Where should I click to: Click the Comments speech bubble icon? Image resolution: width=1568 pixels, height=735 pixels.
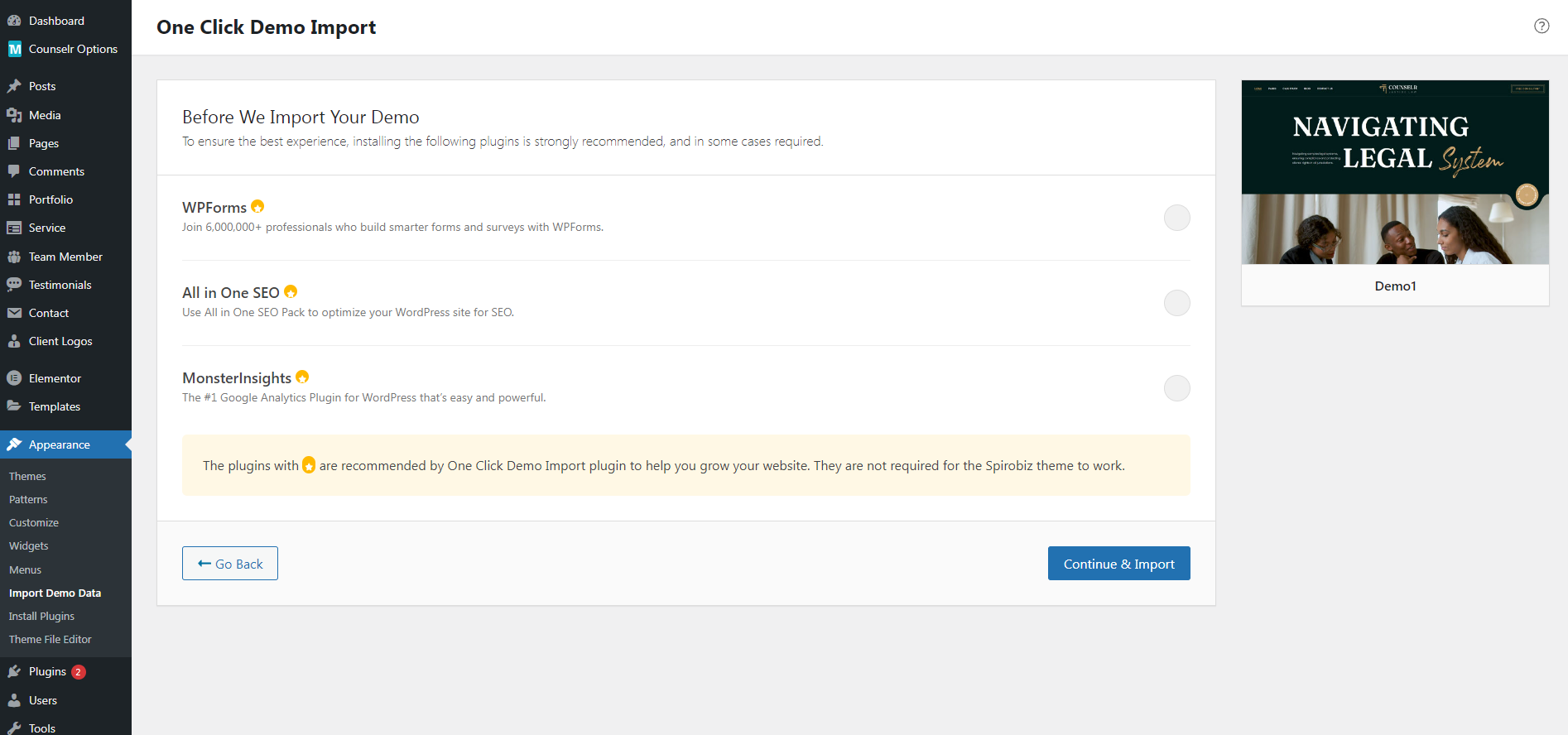click(14, 171)
